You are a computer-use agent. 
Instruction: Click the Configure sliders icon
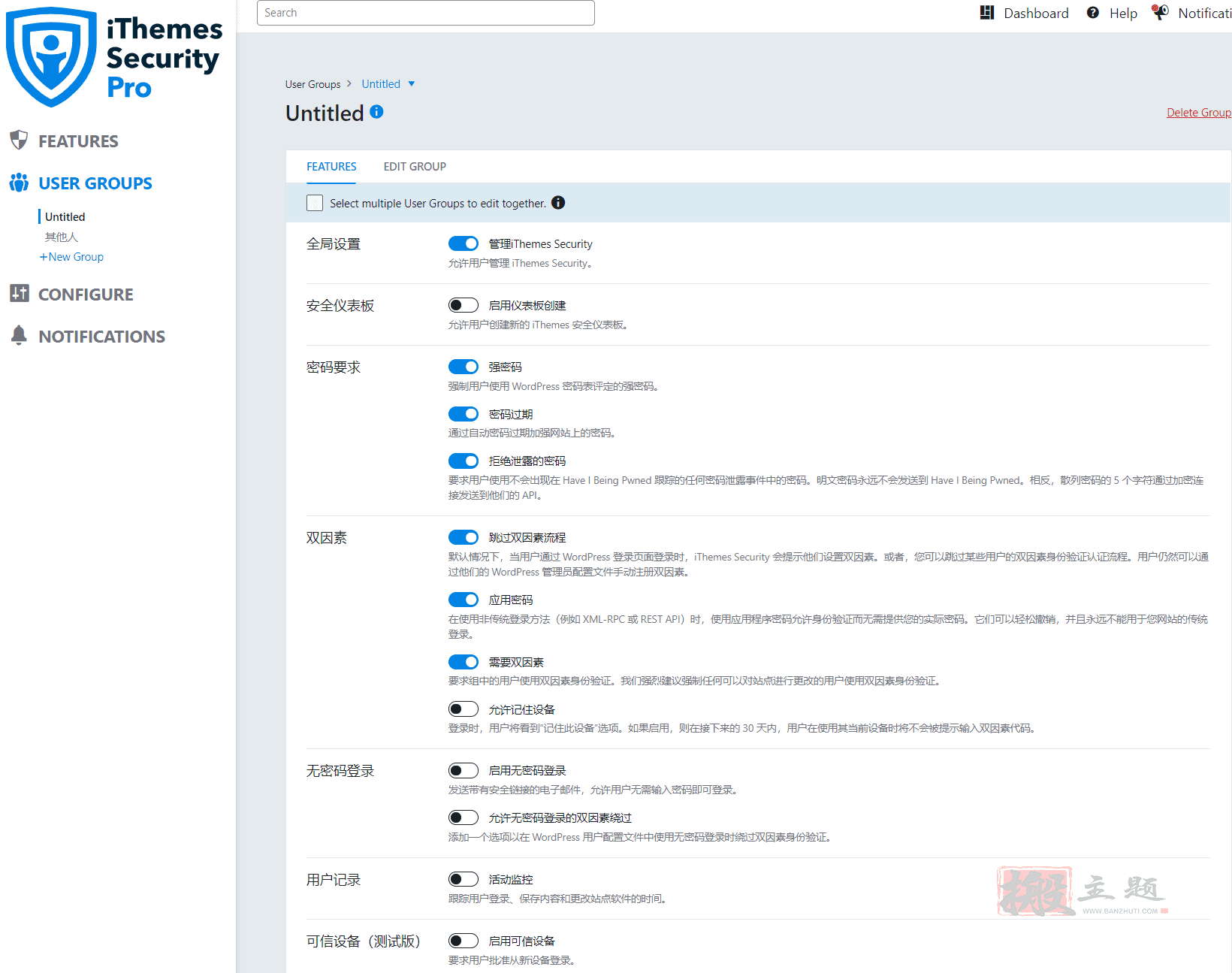coord(20,294)
